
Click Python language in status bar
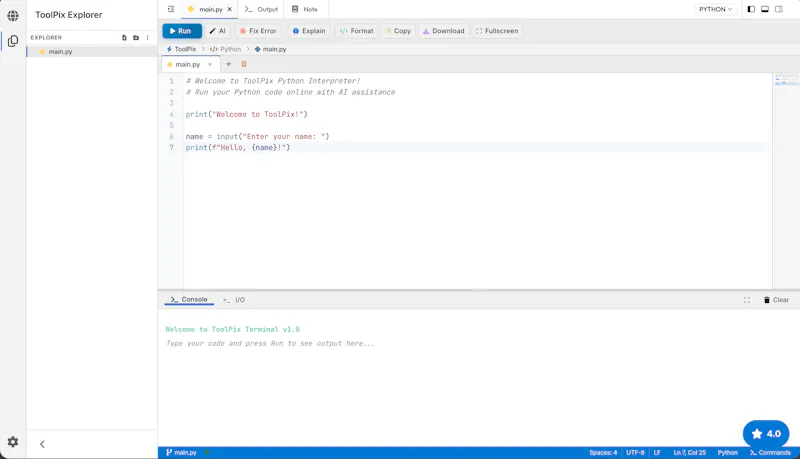click(x=728, y=453)
